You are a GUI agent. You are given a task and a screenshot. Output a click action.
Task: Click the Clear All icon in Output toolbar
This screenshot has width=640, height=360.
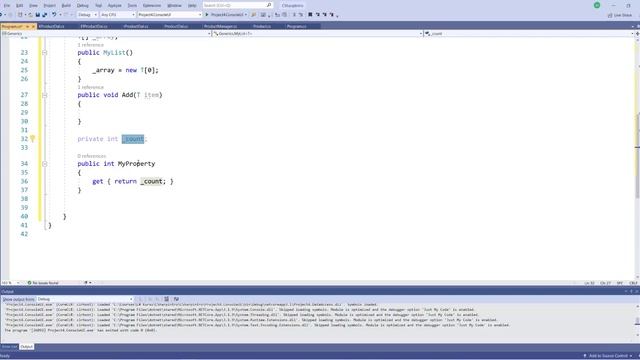click(x=167, y=299)
